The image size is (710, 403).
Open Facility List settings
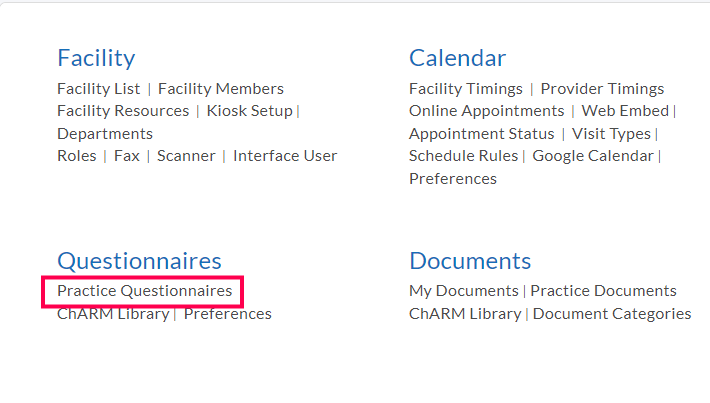pos(100,89)
